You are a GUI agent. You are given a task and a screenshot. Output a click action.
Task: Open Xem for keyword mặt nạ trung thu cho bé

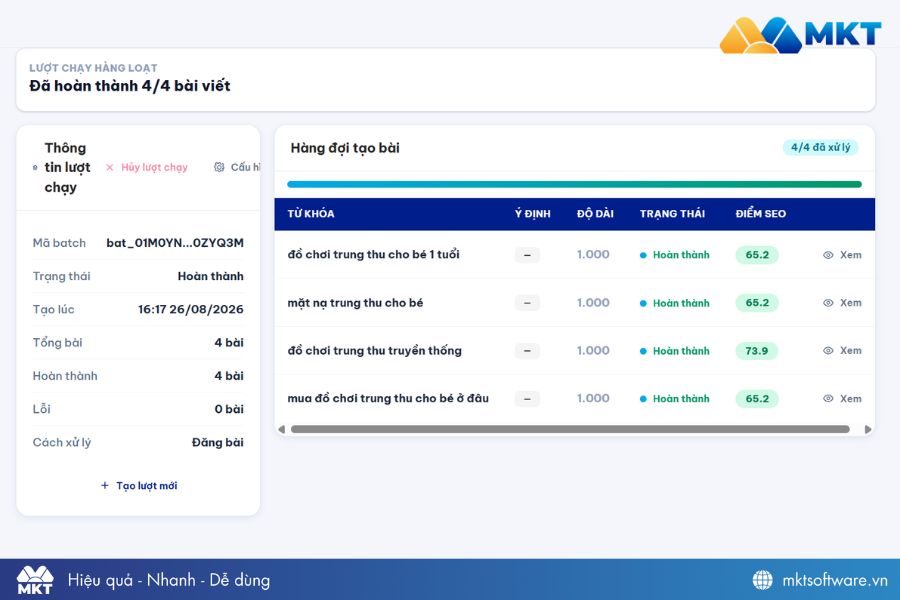842,303
